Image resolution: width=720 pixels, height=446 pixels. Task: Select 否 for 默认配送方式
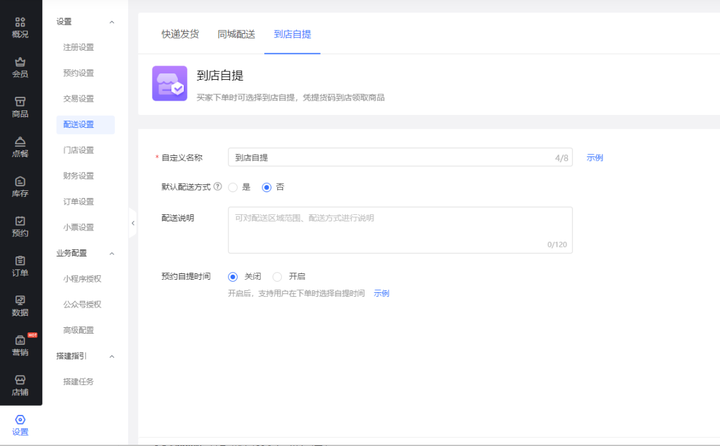pyautogui.click(x=266, y=187)
